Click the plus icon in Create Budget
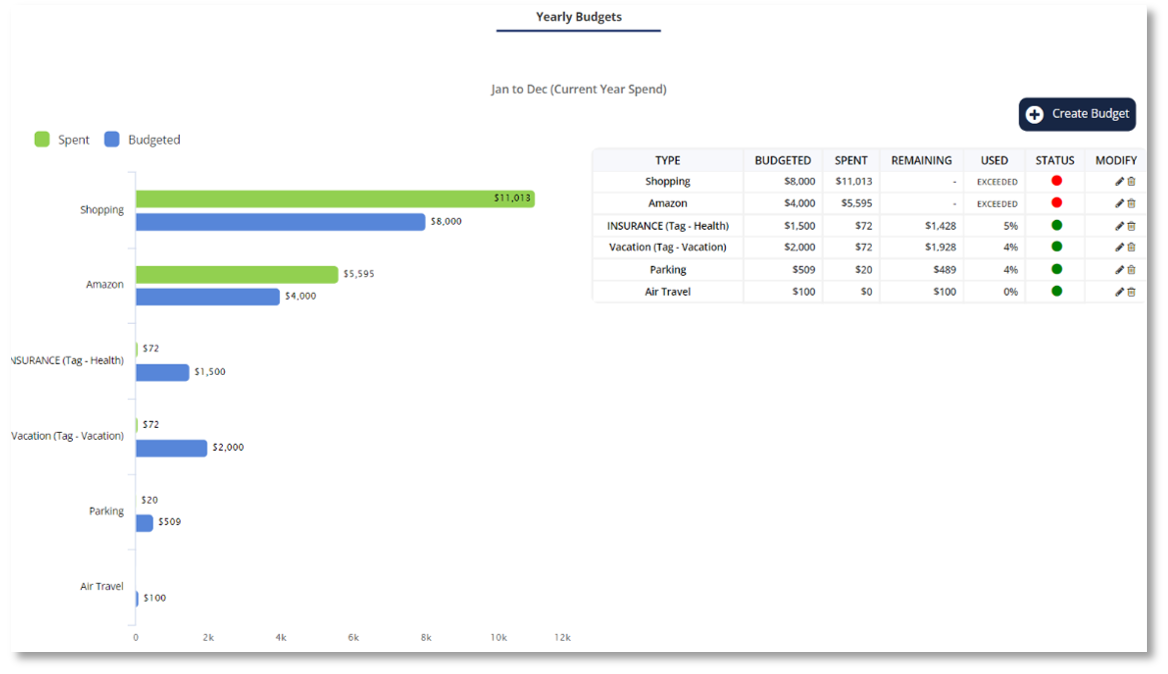 pos(1035,114)
